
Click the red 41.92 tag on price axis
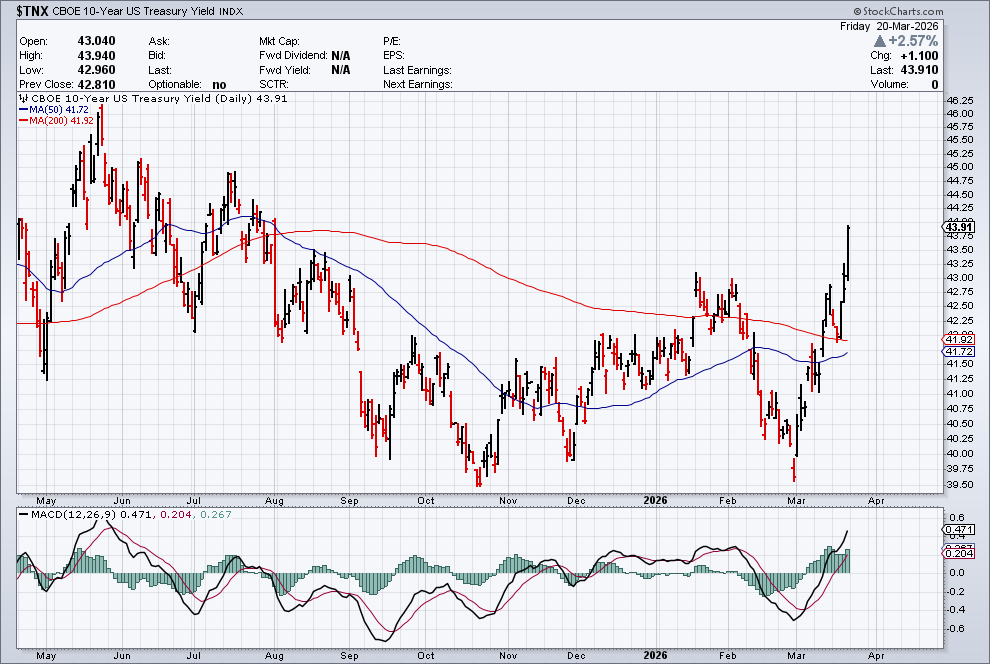958,340
